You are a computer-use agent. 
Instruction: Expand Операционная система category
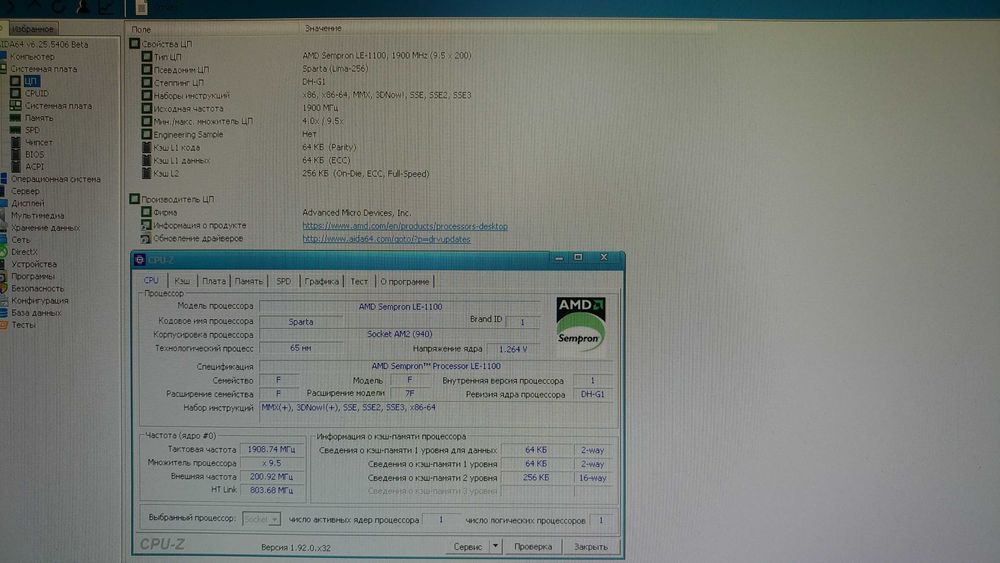click(55, 179)
